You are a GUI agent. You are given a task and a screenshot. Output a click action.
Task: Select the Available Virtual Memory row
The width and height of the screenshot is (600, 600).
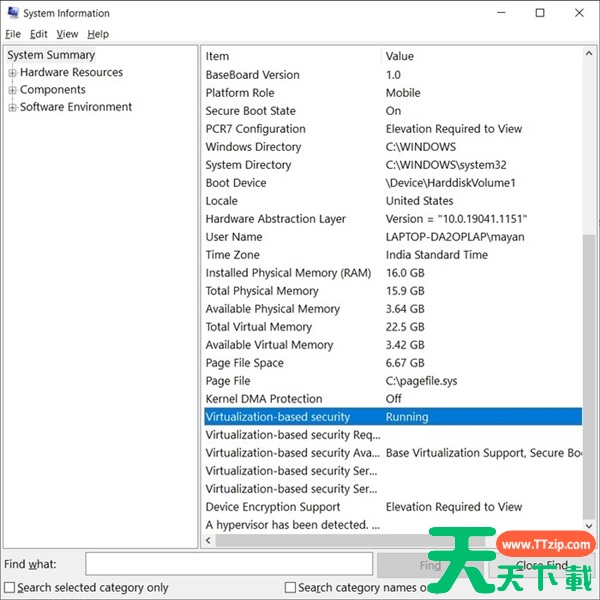pos(393,344)
